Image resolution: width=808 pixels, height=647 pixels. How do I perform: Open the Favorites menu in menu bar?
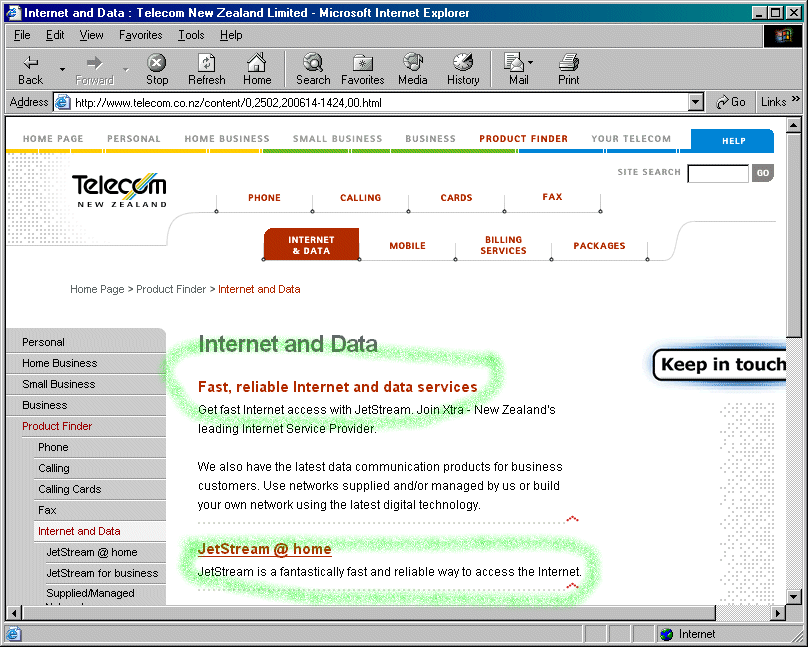pyautogui.click(x=141, y=35)
